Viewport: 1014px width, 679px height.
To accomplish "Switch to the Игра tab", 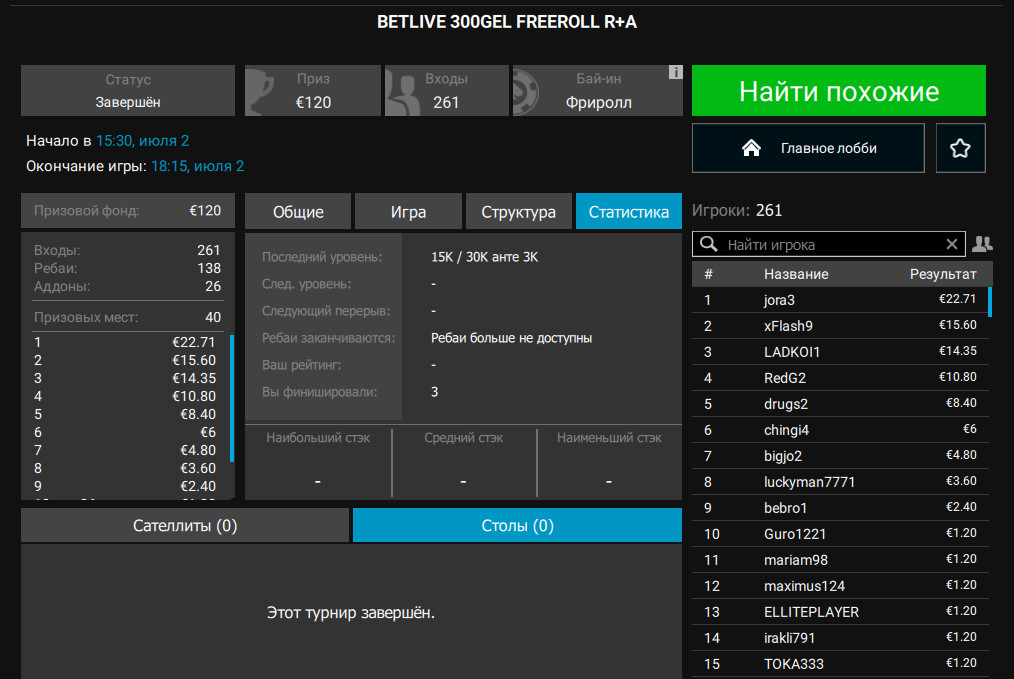I will point(408,212).
